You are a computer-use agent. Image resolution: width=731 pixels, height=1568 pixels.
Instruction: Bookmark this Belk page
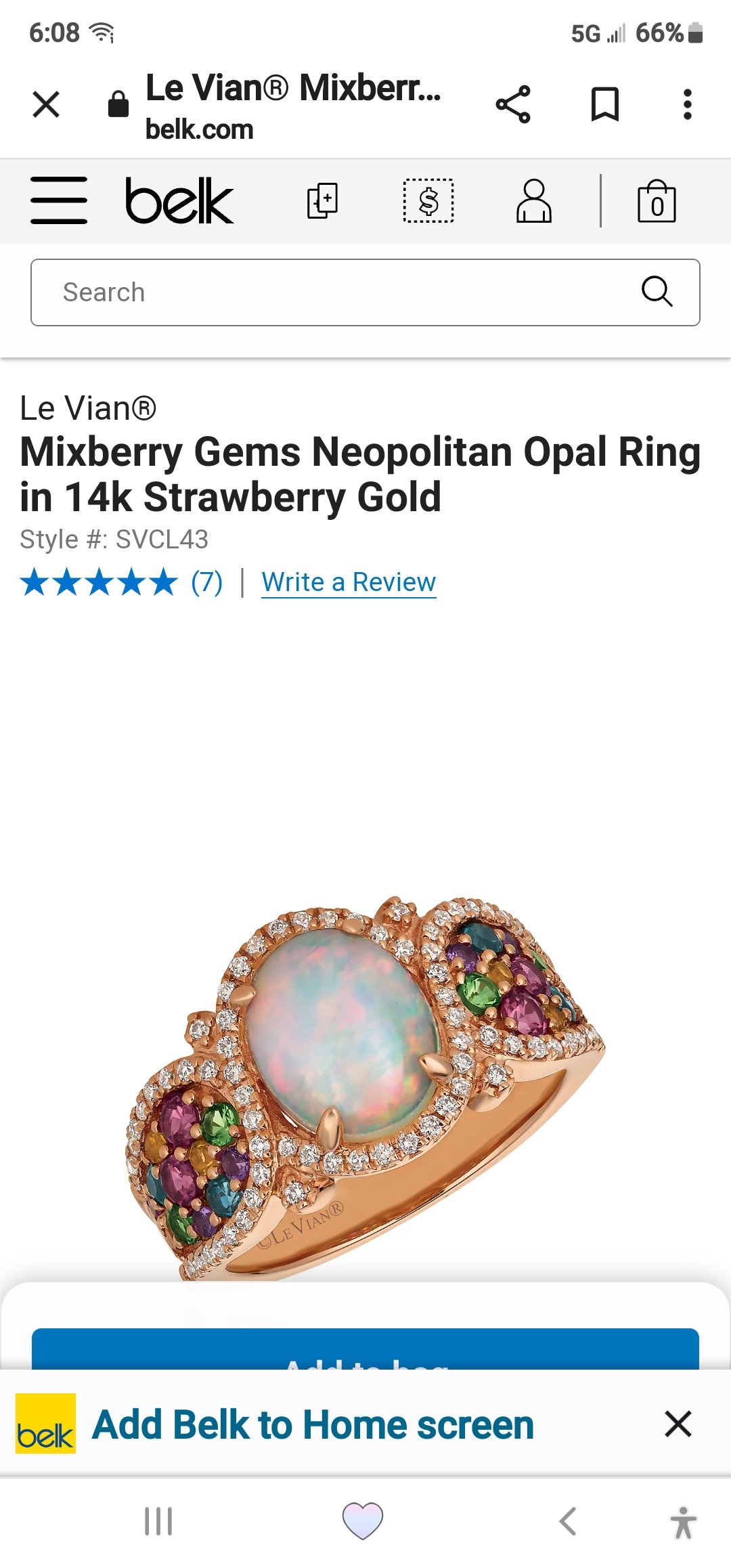(605, 104)
